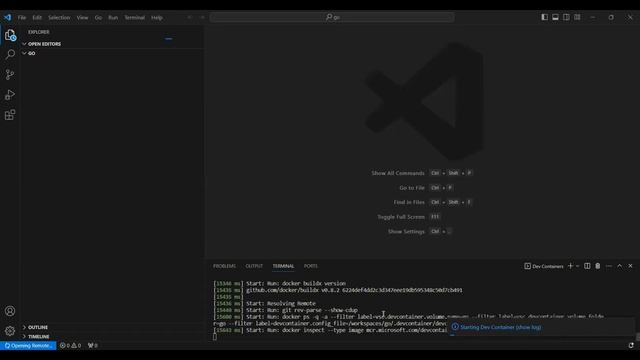Image resolution: width=640 pixels, height=360 pixels.
Task: Select the Dev Containers terminal label
Action: pos(544,266)
